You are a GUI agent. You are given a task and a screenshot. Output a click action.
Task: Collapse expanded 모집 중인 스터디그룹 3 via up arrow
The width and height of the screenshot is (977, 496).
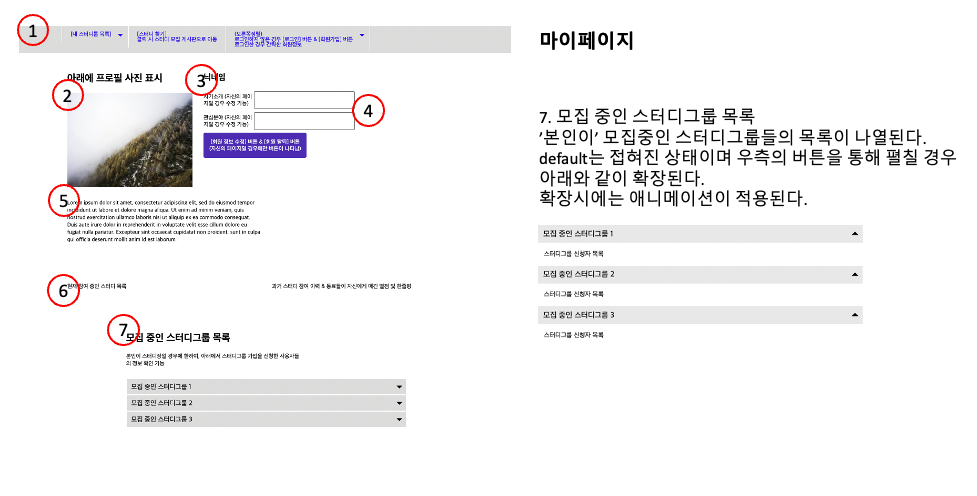(x=855, y=315)
